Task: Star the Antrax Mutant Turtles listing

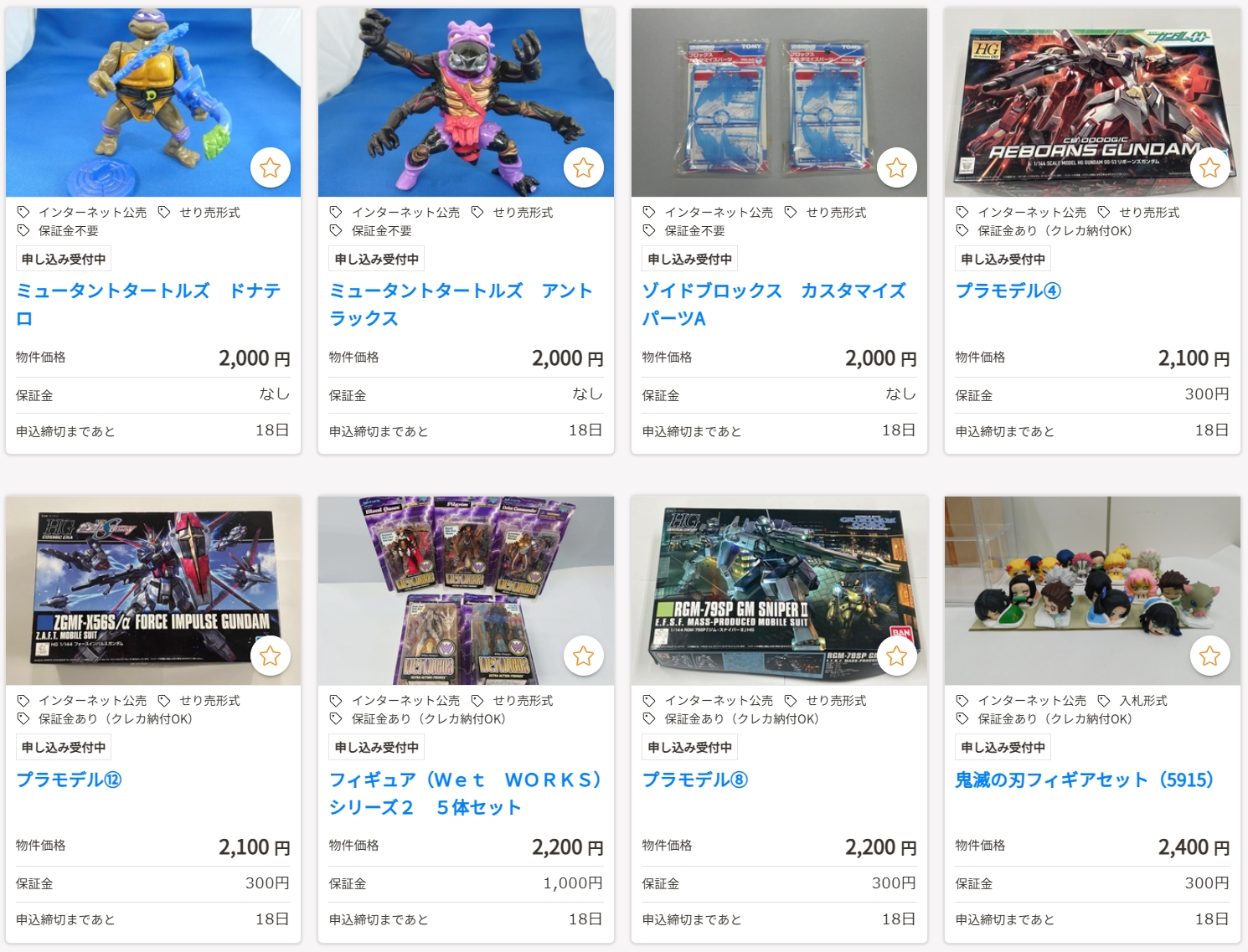Action: 584,167
